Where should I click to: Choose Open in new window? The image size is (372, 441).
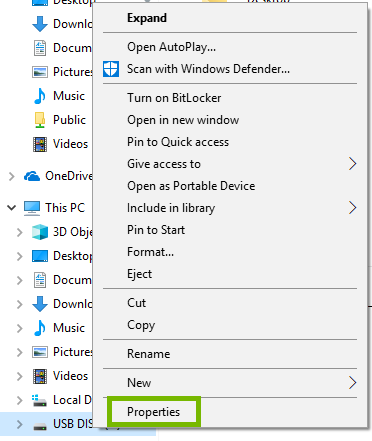point(230,120)
